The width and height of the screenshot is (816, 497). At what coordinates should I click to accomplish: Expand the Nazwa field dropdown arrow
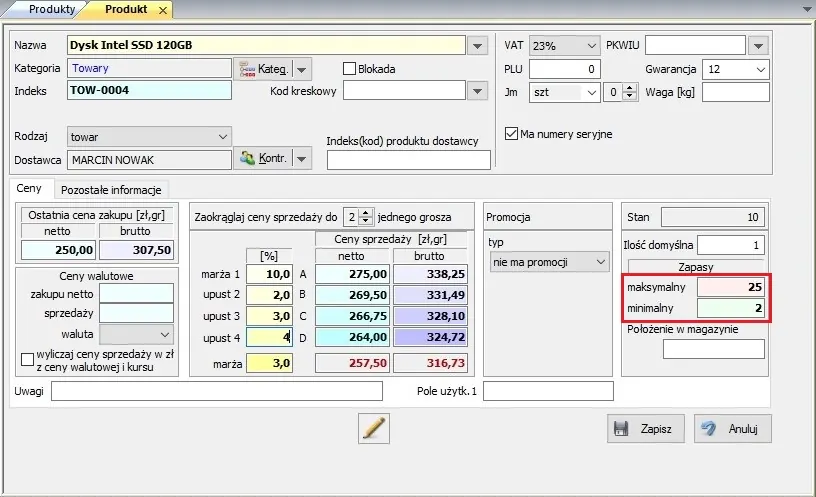tap(477, 46)
